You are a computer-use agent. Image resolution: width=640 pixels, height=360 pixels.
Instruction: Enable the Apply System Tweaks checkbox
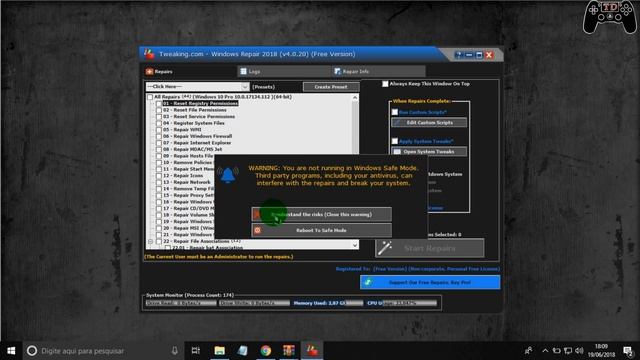pos(395,141)
